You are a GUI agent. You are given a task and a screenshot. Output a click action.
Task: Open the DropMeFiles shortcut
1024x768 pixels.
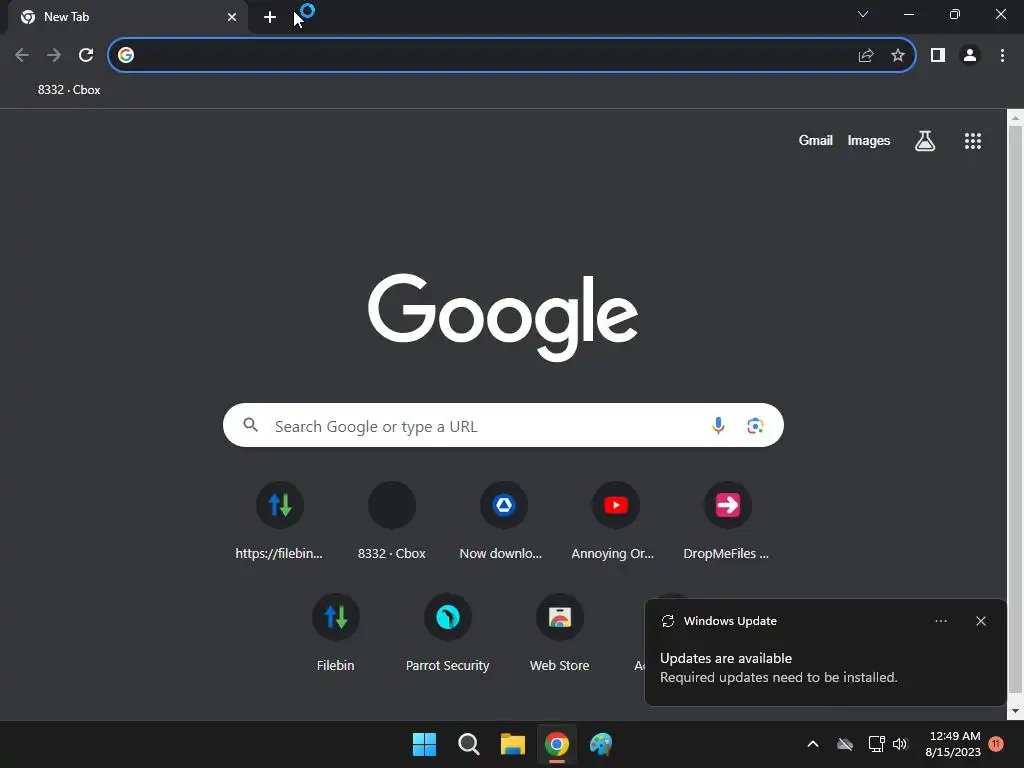(728, 520)
